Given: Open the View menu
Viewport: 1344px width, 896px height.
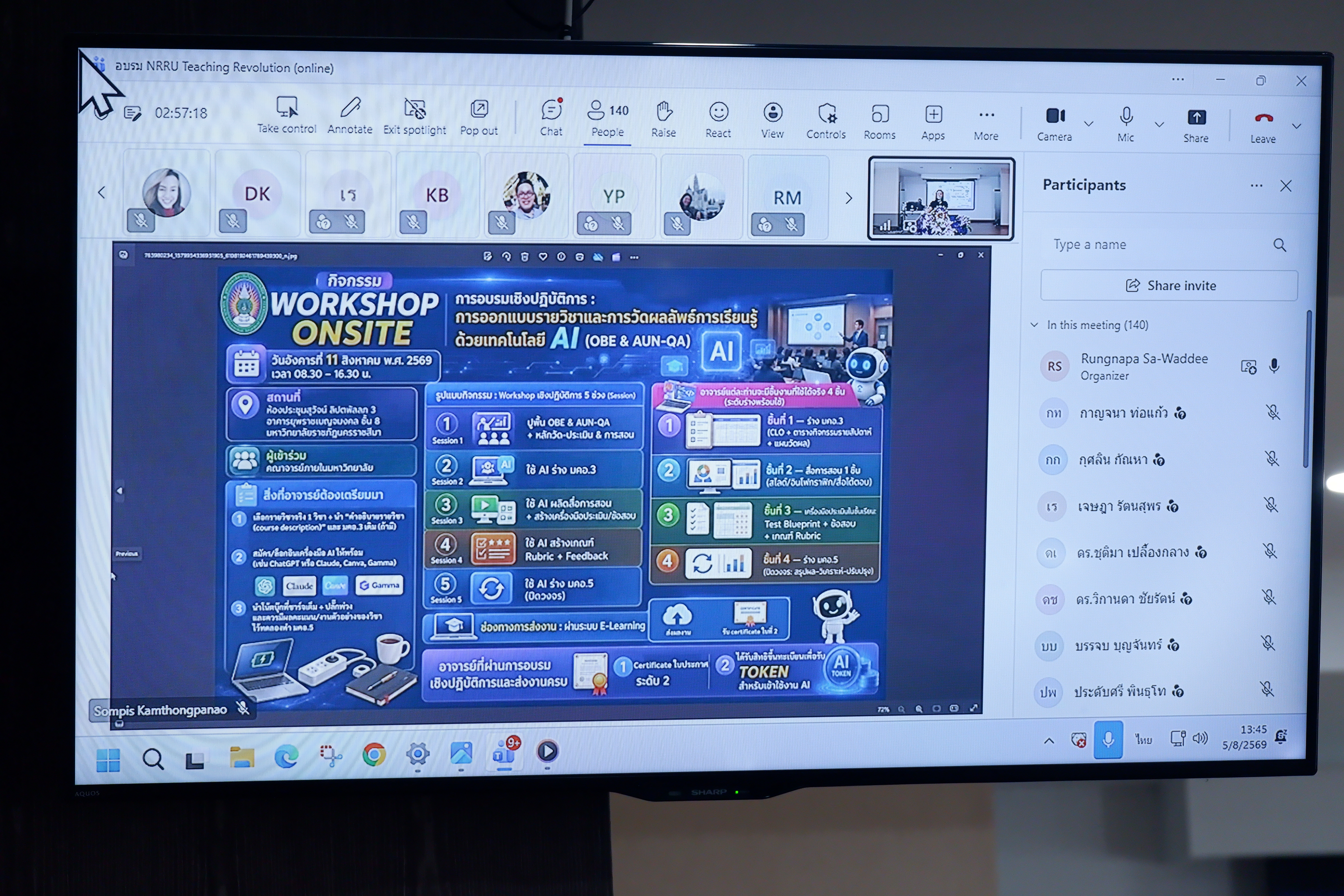Looking at the screenshot, I should point(773,120).
